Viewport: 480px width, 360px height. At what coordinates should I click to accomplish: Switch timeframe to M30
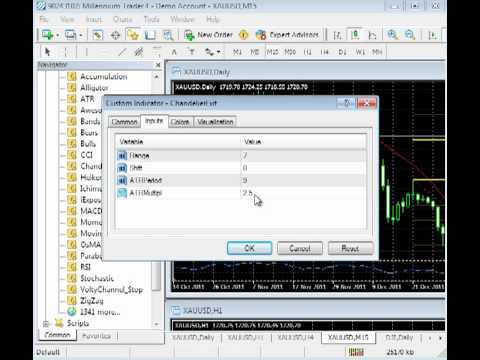(290, 52)
